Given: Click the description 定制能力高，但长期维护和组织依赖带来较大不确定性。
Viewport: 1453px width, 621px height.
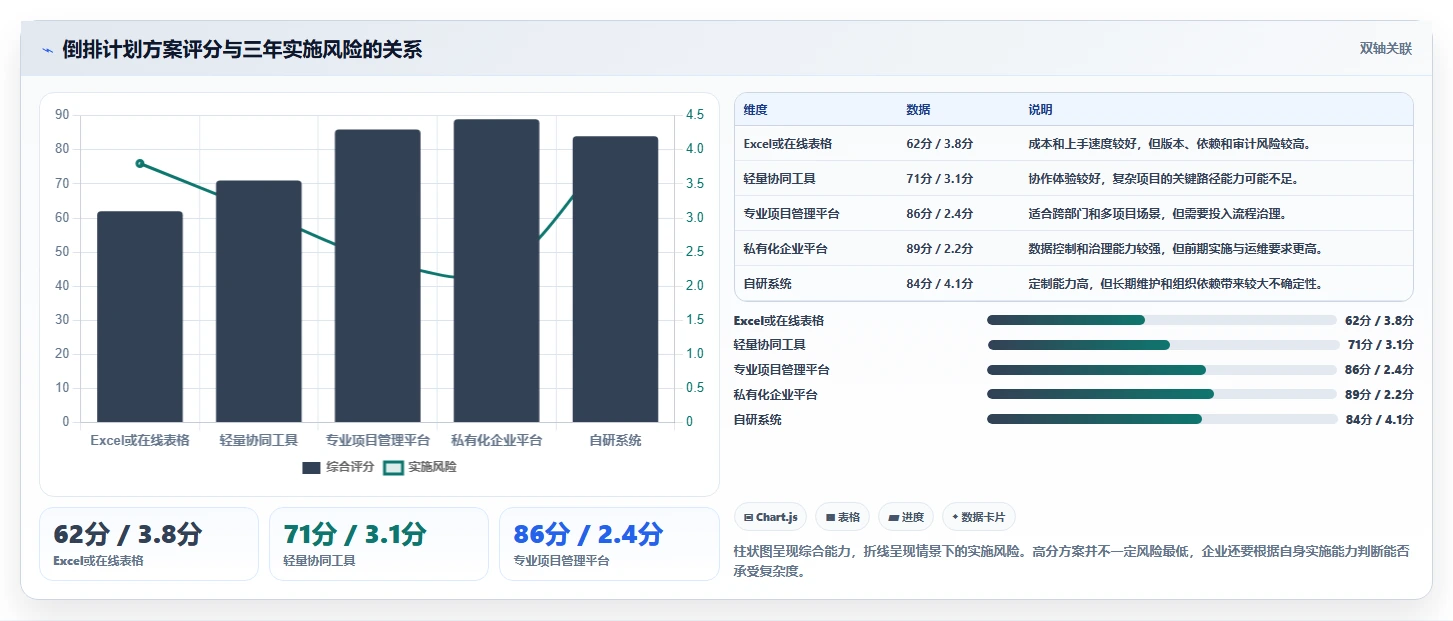Looking at the screenshot, I should (x=1176, y=284).
